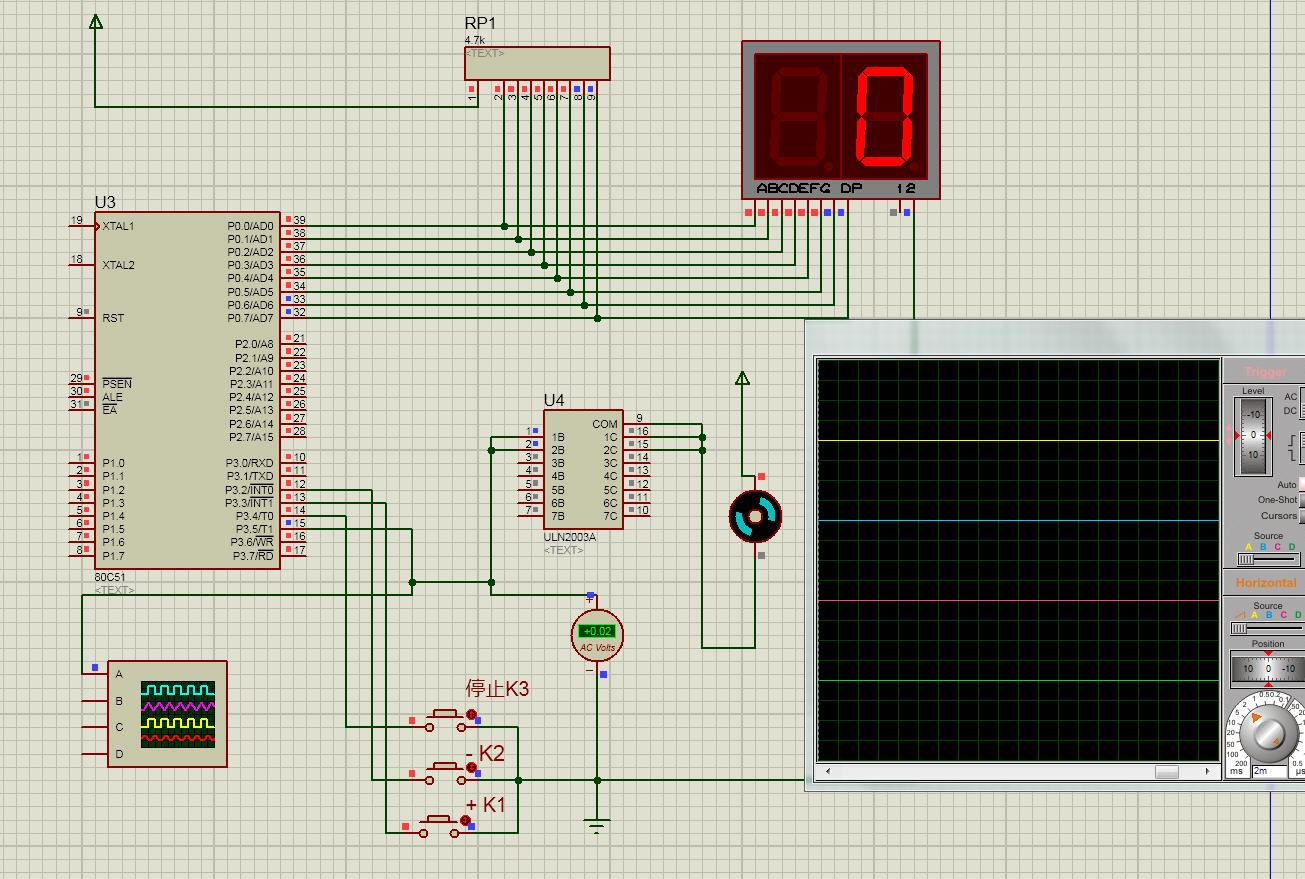Click the ground terminal symbol
Screen dimensions: 1305x879
597,826
